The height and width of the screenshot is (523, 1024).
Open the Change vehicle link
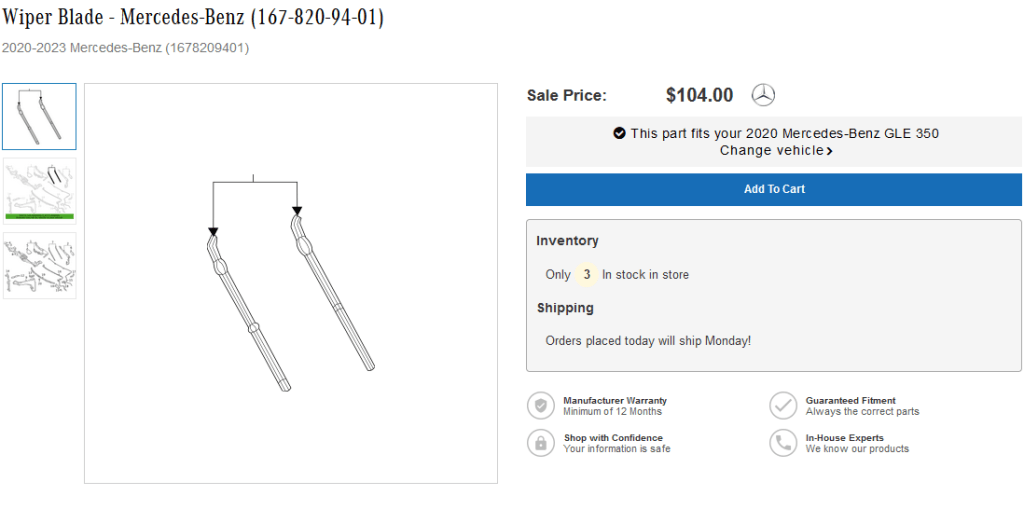pyautogui.click(x=772, y=151)
